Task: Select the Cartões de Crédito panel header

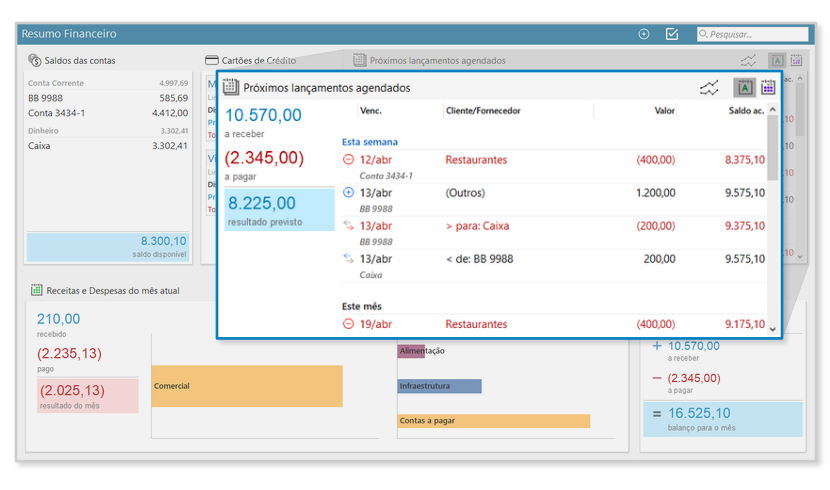Action: (x=250, y=61)
